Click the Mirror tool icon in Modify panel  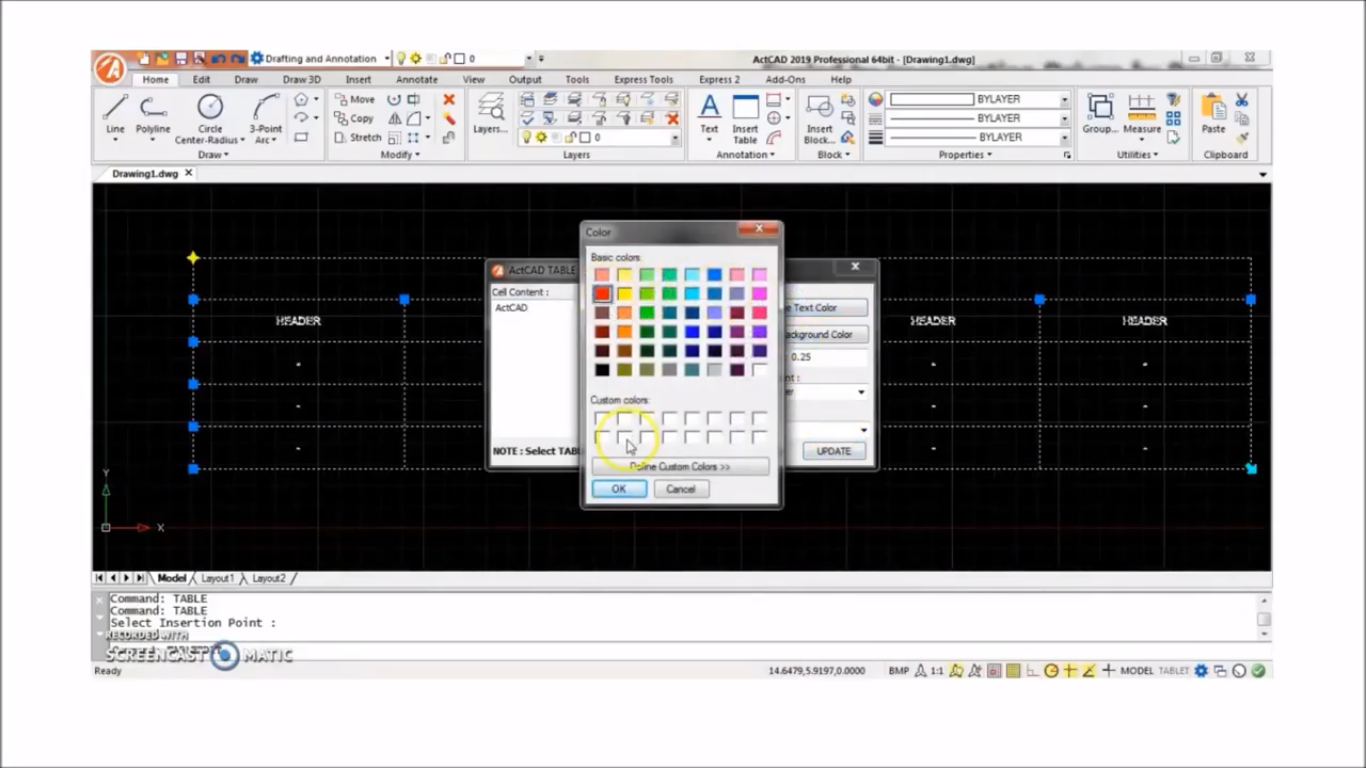394,118
